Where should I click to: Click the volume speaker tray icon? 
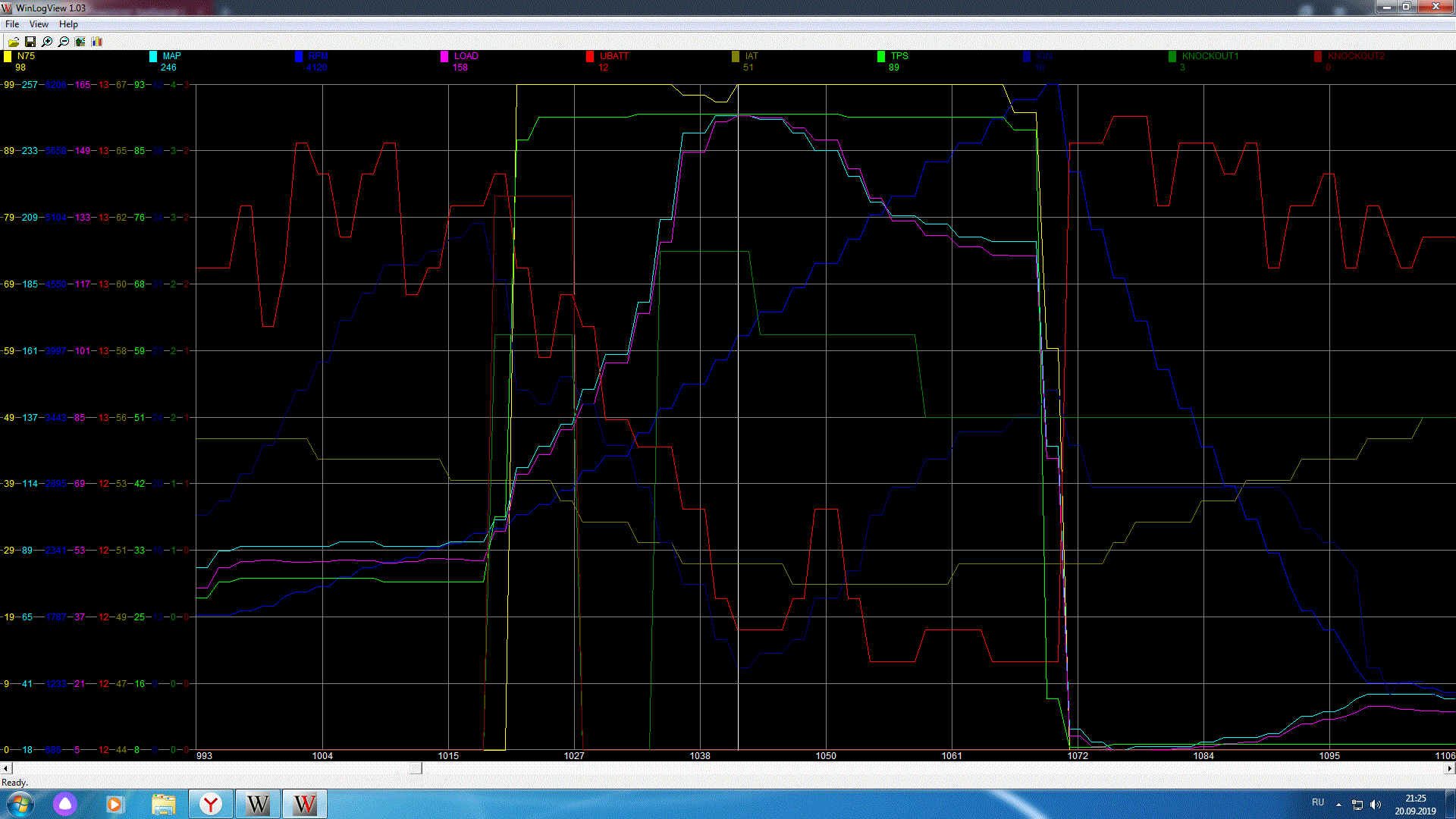pyautogui.click(x=1376, y=805)
